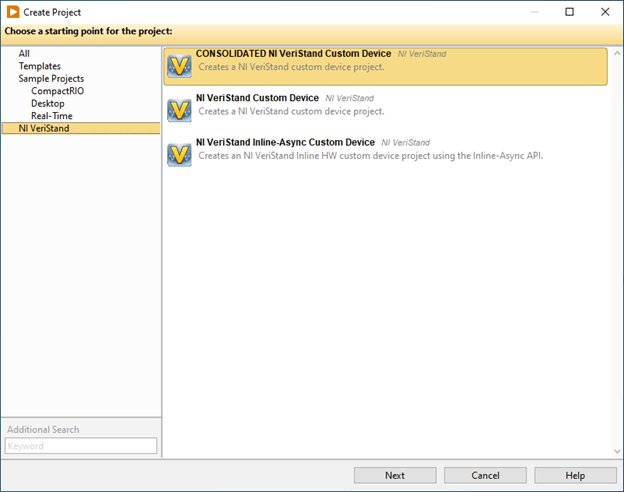Close the Create Project window
Screen dimensions: 624x492
coord(605,12)
